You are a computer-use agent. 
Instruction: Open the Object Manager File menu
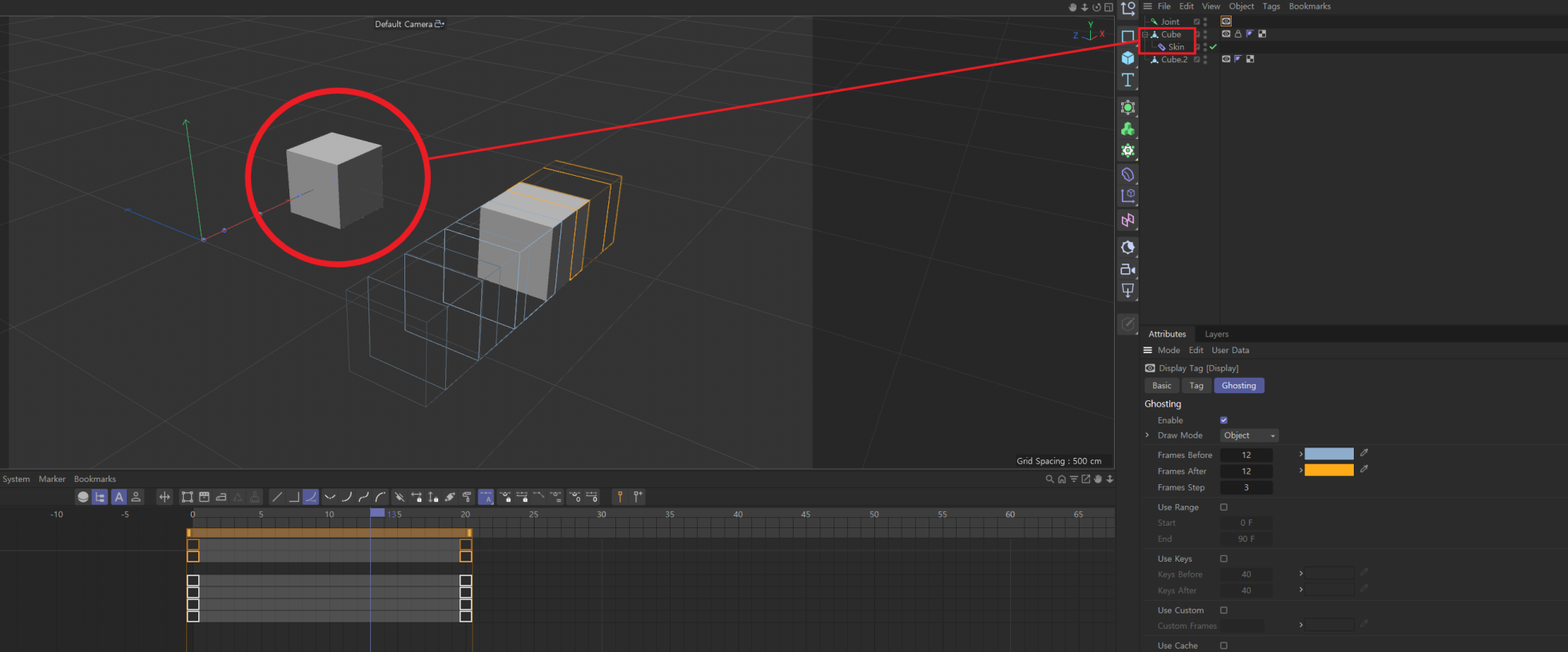(x=1164, y=6)
